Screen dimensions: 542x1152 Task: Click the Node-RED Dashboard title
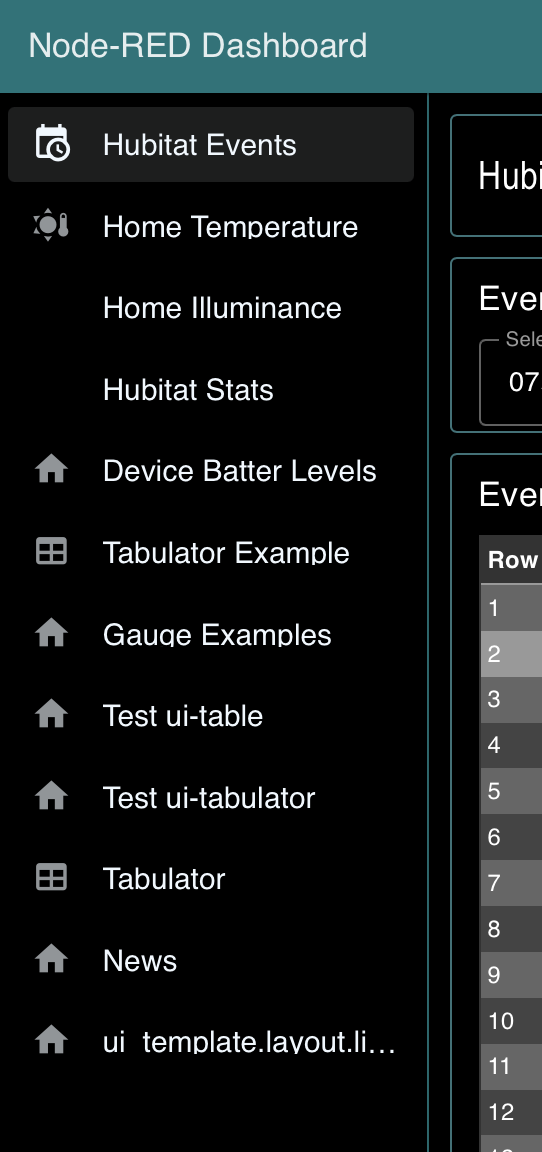tap(198, 46)
